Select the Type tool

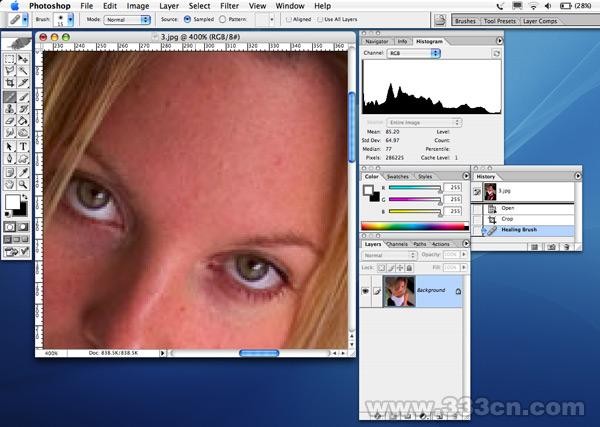click(23, 145)
